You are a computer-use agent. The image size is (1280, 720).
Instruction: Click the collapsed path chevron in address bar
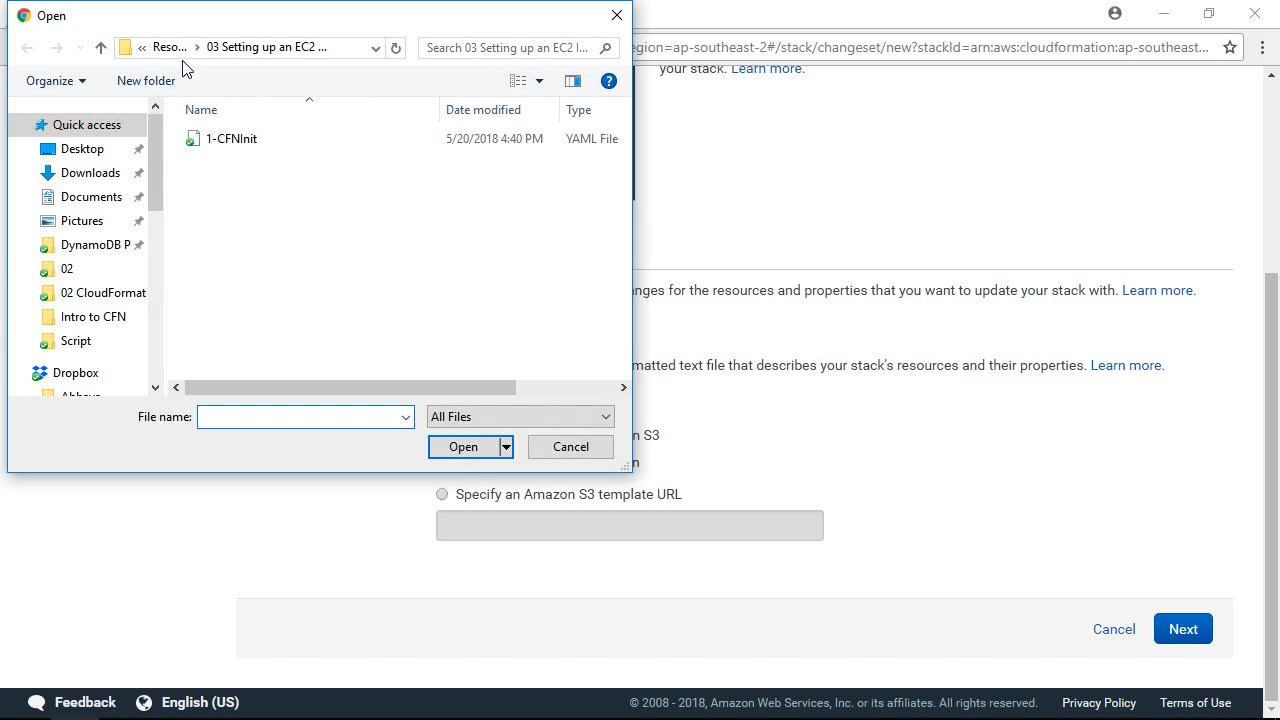(142, 48)
